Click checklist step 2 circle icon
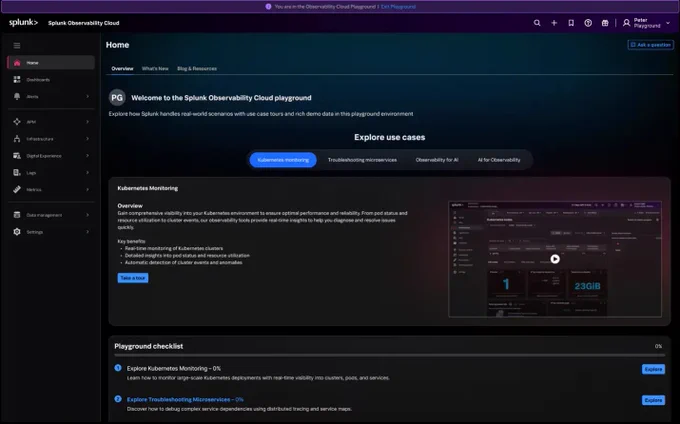This screenshot has width=680, height=424. tap(118, 399)
